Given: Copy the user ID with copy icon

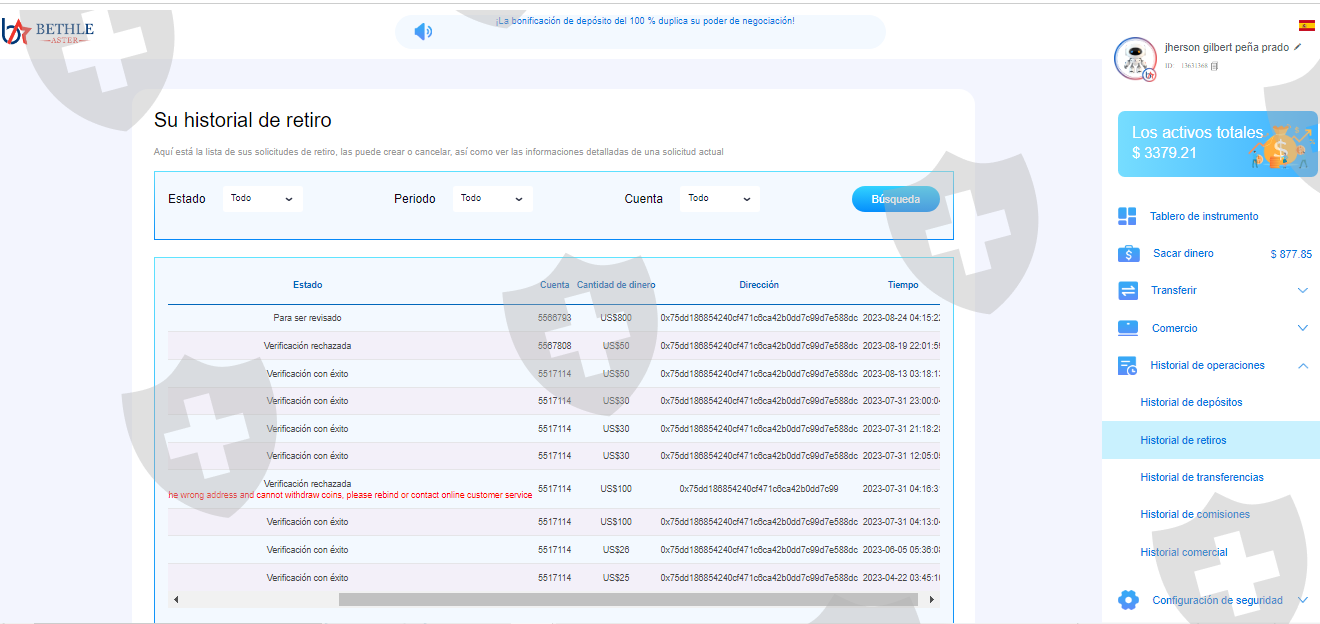Looking at the screenshot, I should (x=1214, y=66).
